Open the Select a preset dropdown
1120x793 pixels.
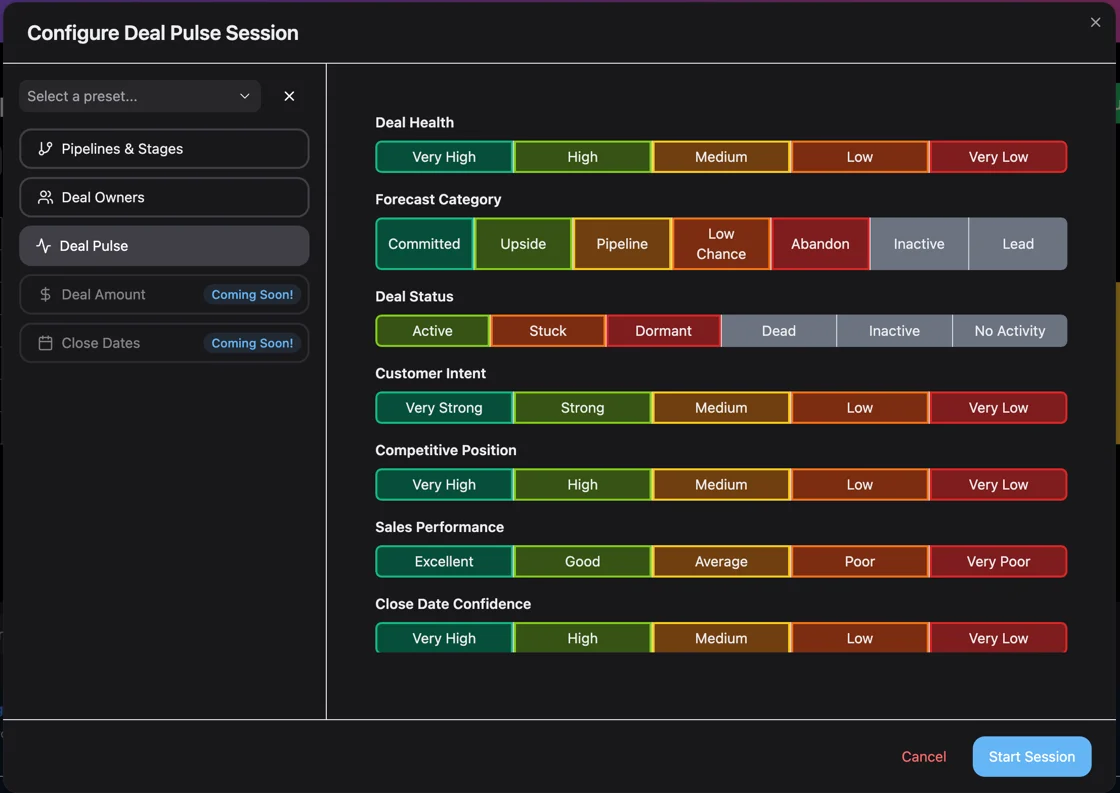[139, 96]
